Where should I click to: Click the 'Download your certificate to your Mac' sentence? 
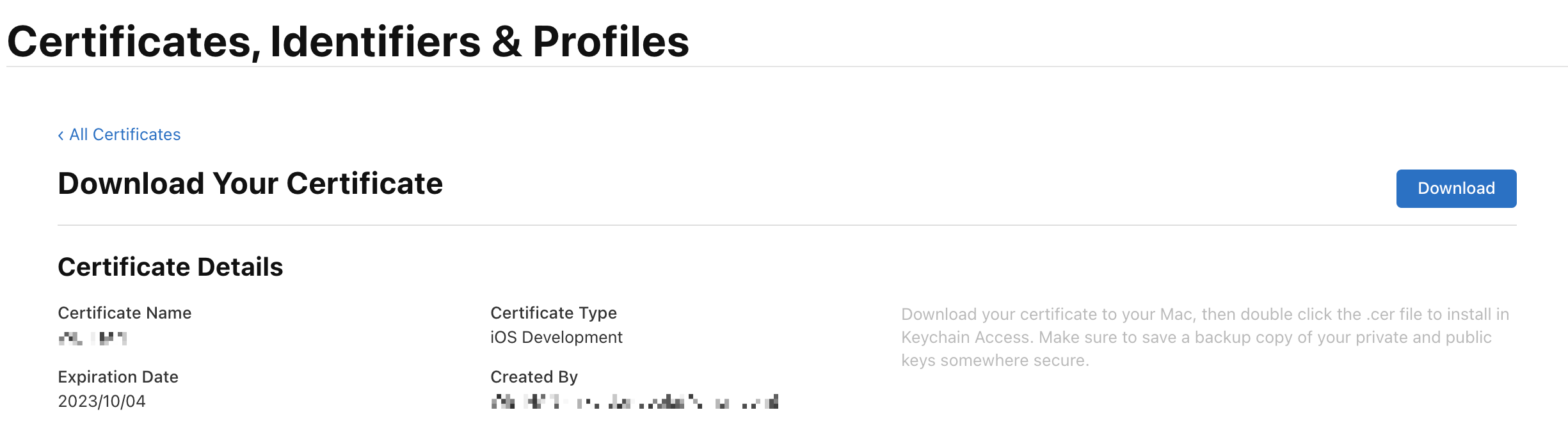click(x=1048, y=314)
